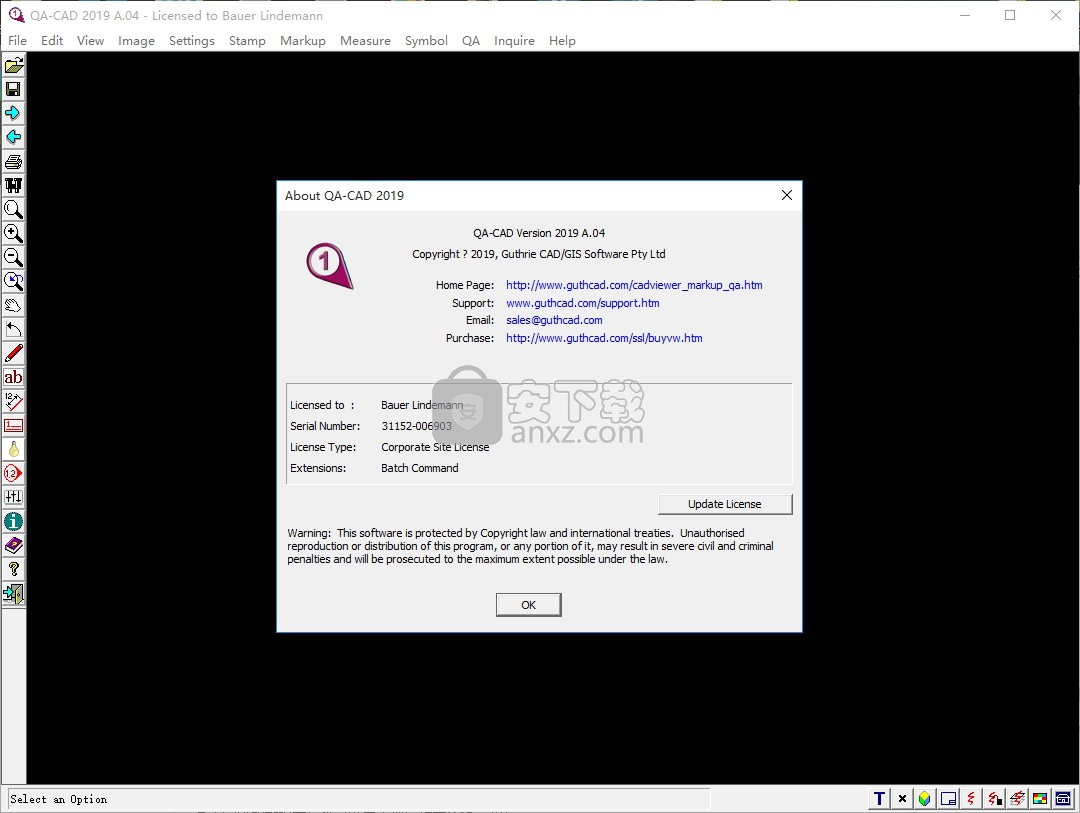The image size is (1080, 813).
Task: Open the Settings menu
Action: click(191, 41)
